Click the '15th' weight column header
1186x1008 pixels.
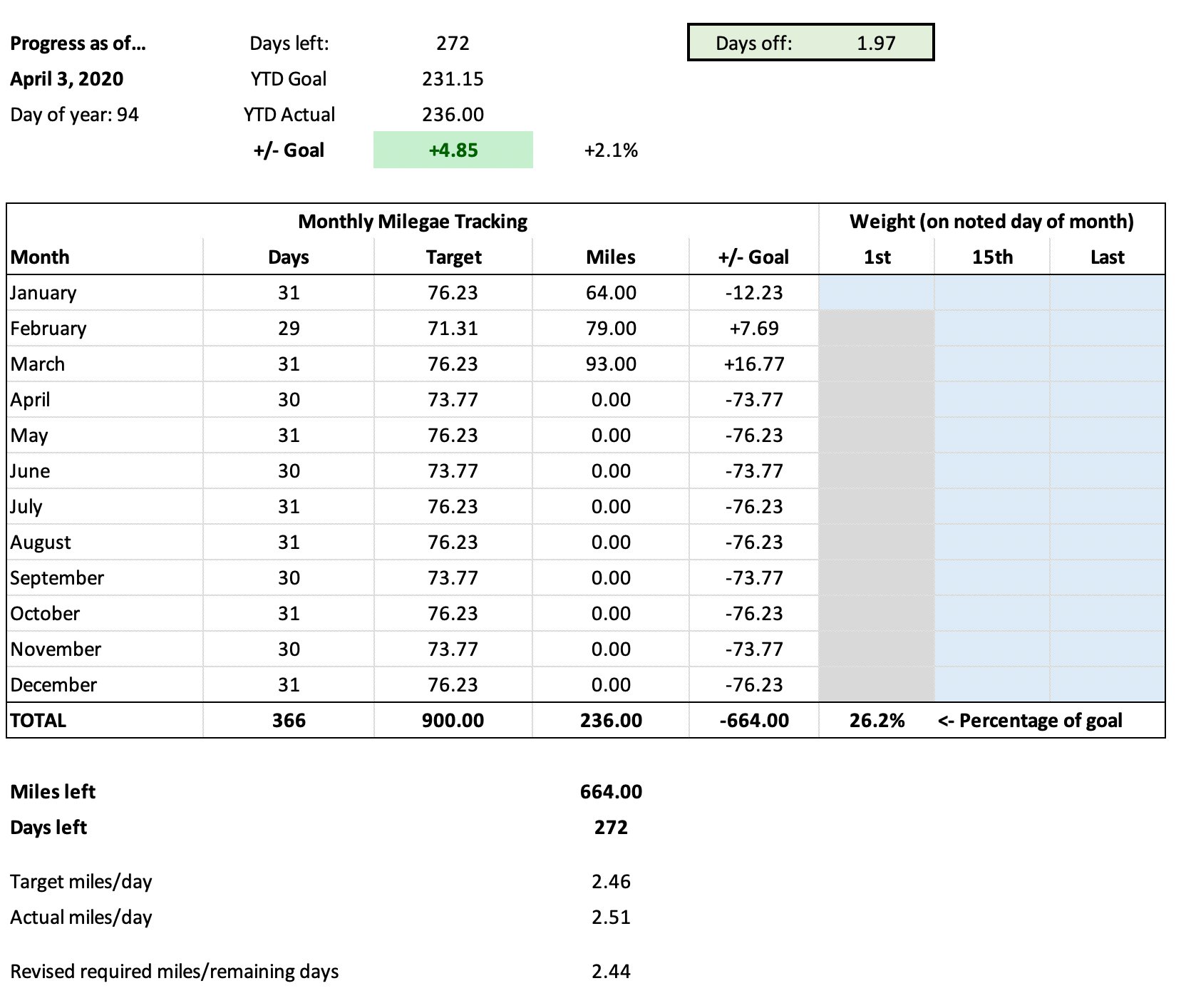[x=992, y=257]
